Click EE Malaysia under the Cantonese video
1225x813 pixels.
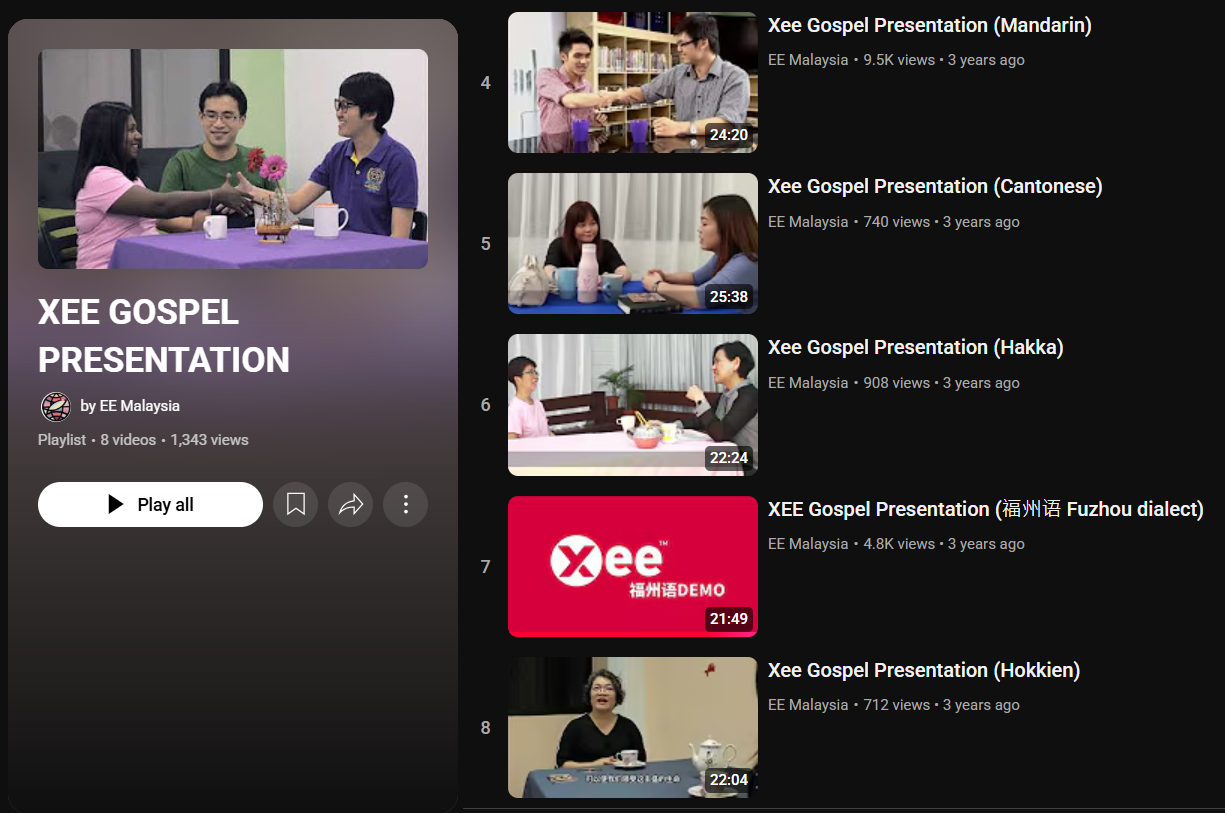point(808,222)
